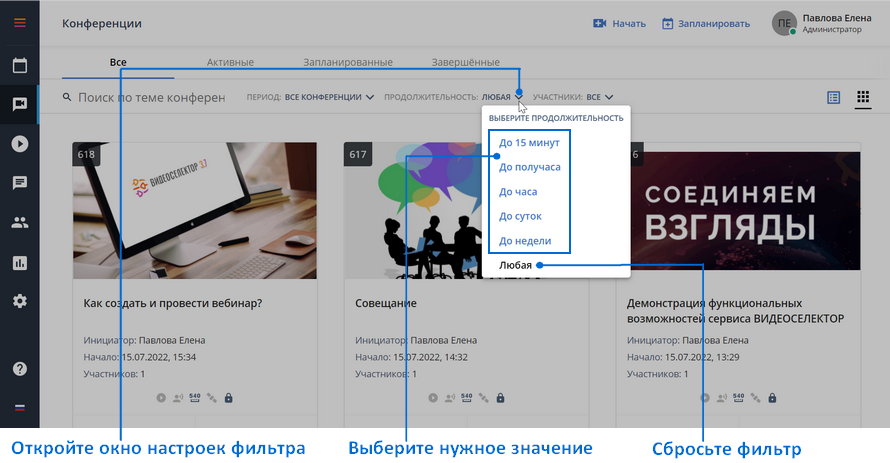Click the Запланировать button

pos(706,24)
